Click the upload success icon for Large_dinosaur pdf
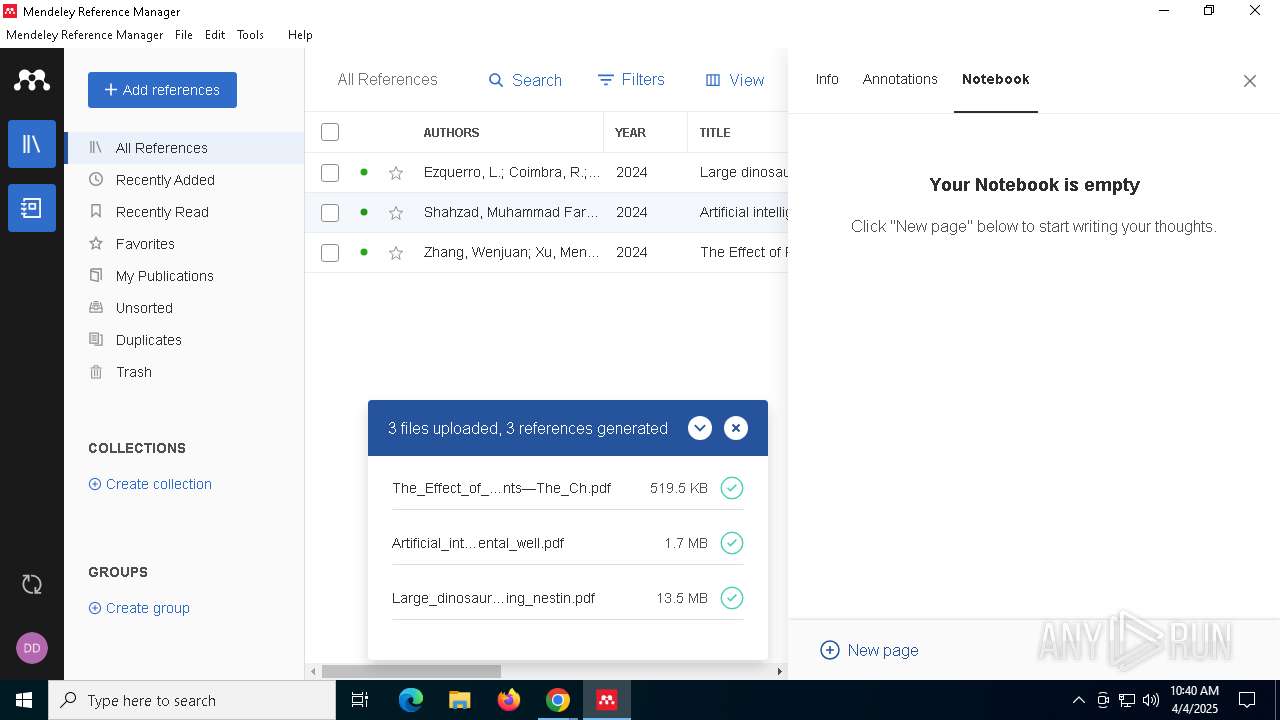The width and height of the screenshot is (1280, 720). 732,598
